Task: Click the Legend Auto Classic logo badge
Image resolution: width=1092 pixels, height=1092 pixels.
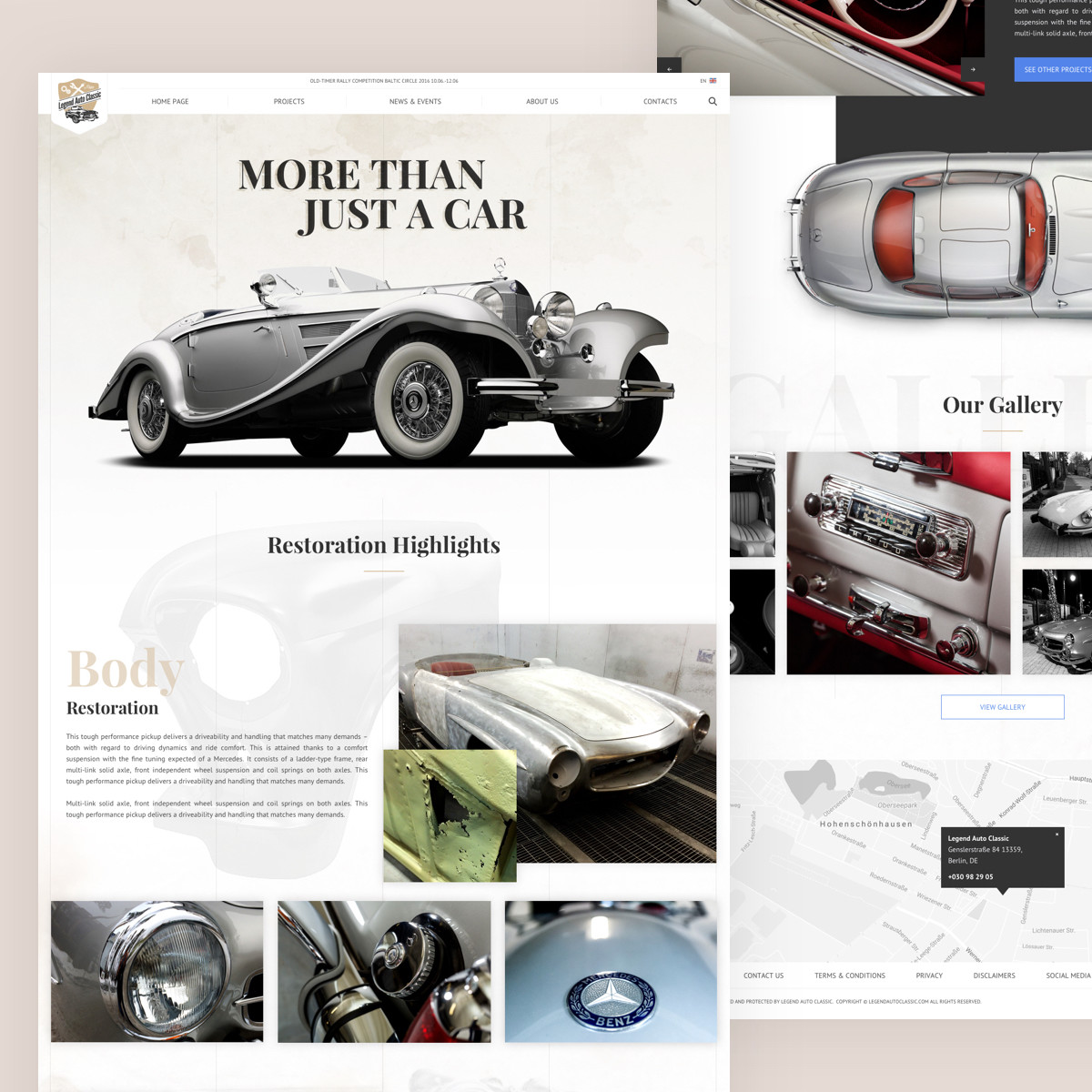Action: [79, 105]
